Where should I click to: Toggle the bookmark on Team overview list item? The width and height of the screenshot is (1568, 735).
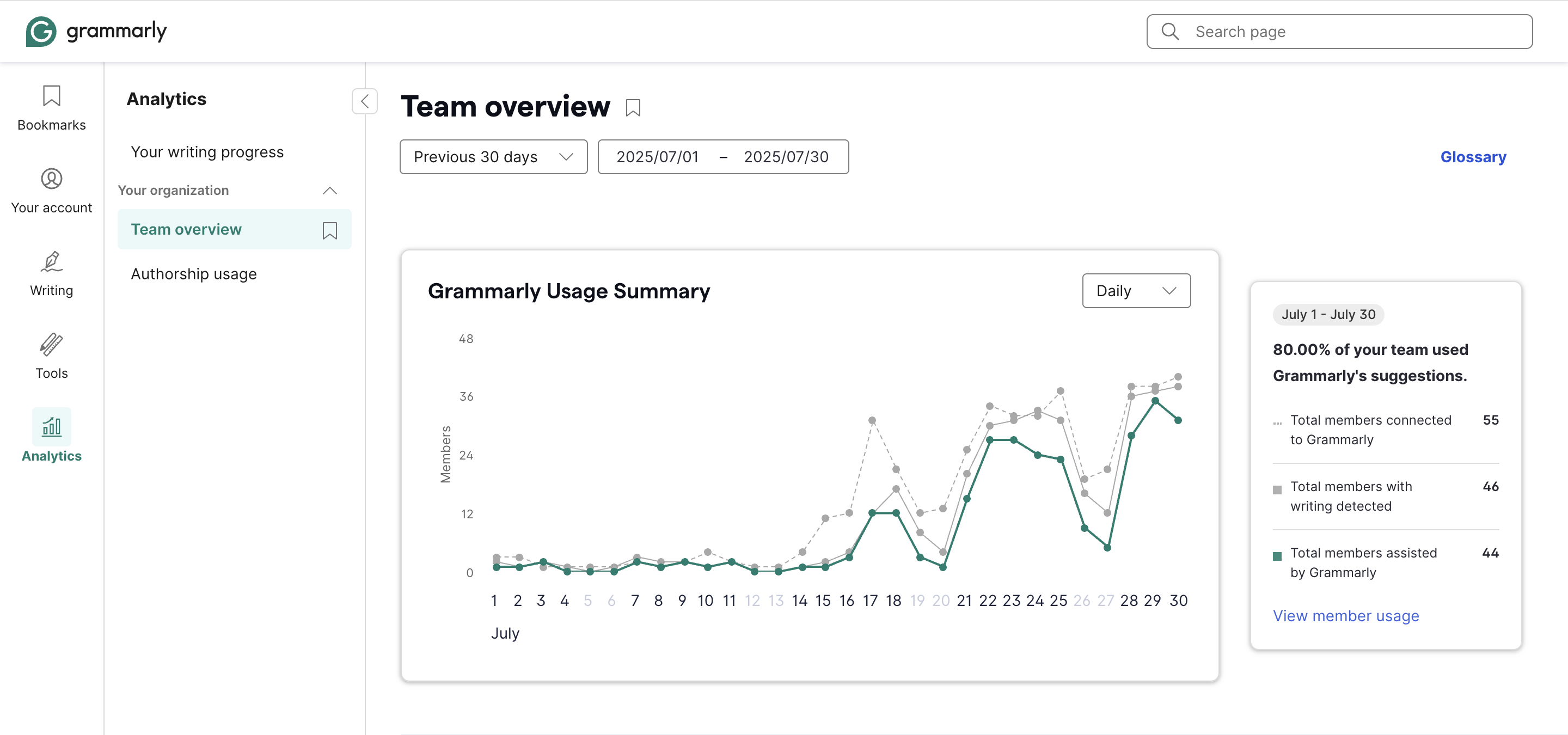329,232
